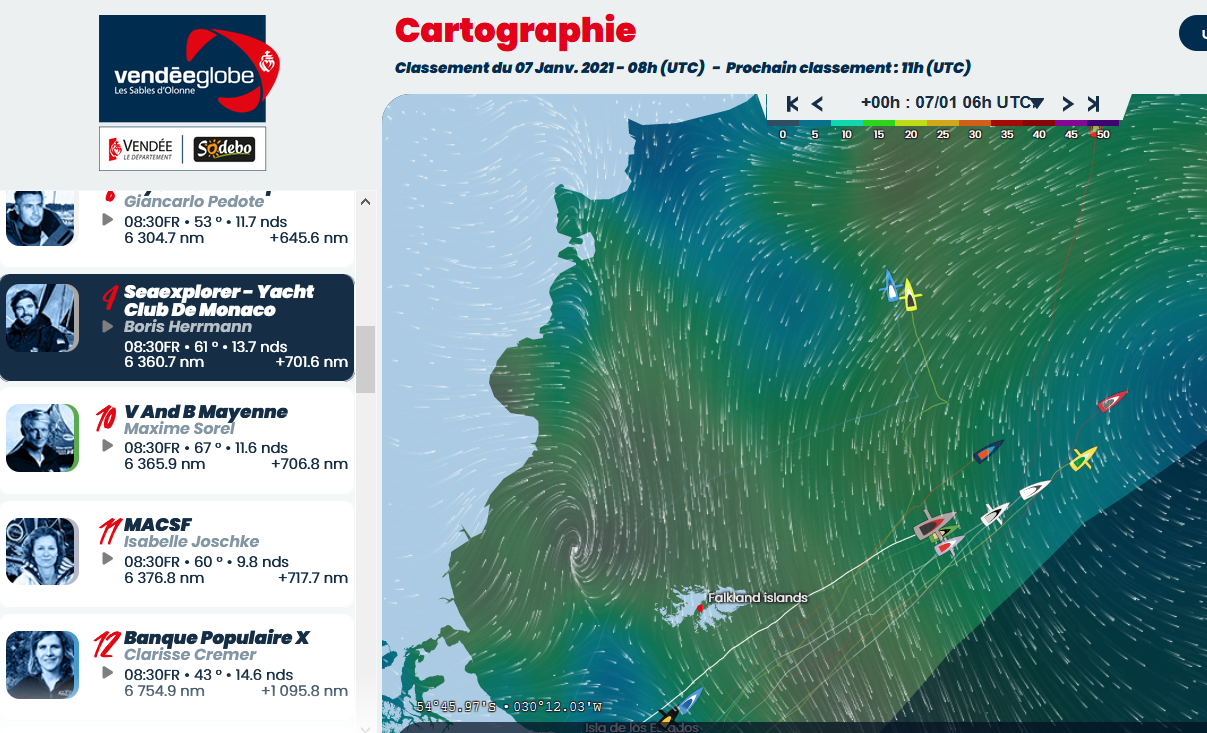Click the gap value +701.6 nm
Screen dimensions: 1207x733
pyautogui.click(x=312, y=362)
